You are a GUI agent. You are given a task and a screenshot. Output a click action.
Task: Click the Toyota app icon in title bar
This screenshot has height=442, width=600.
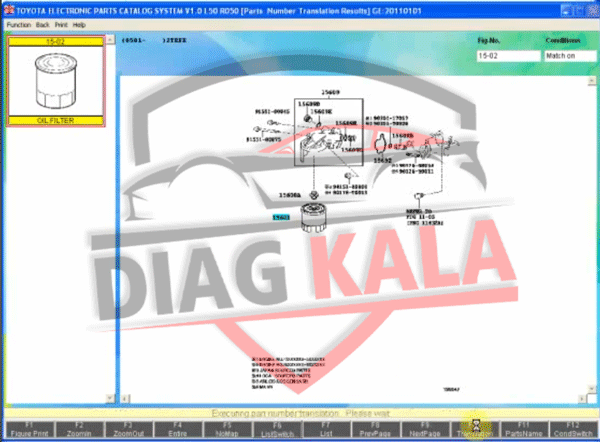[x=8, y=10]
